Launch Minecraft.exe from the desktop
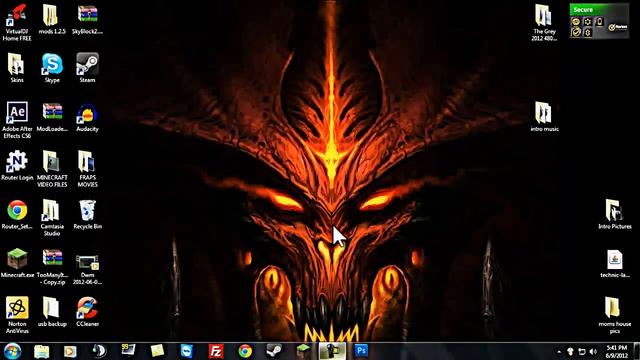Viewport: 640px width, 360px height. (17, 263)
